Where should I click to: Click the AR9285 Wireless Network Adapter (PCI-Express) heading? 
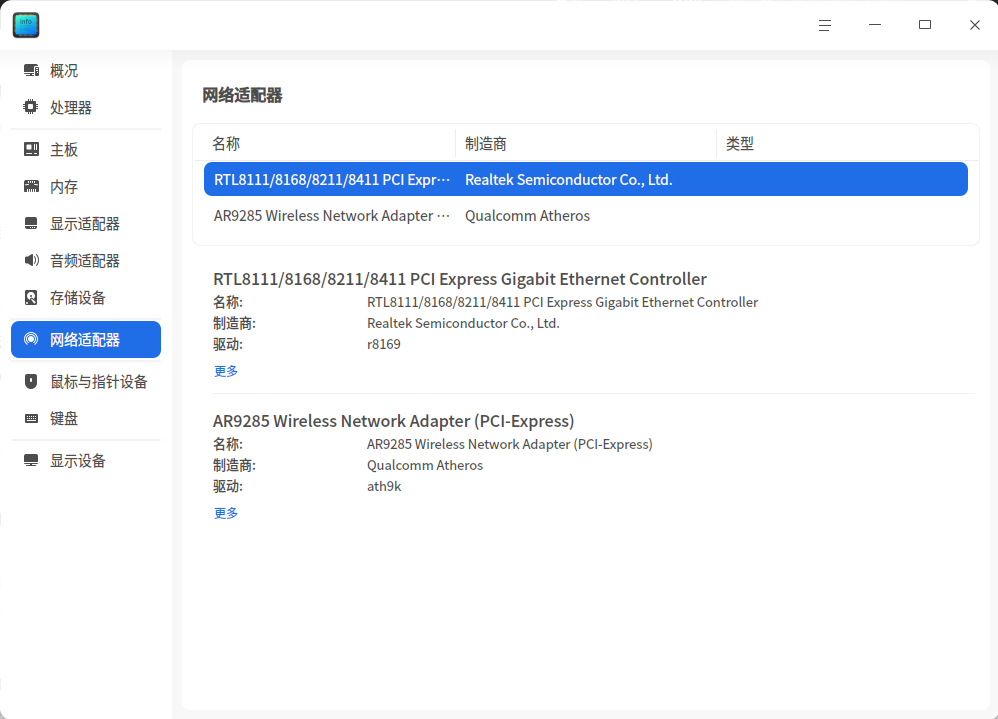click(393, 421)
